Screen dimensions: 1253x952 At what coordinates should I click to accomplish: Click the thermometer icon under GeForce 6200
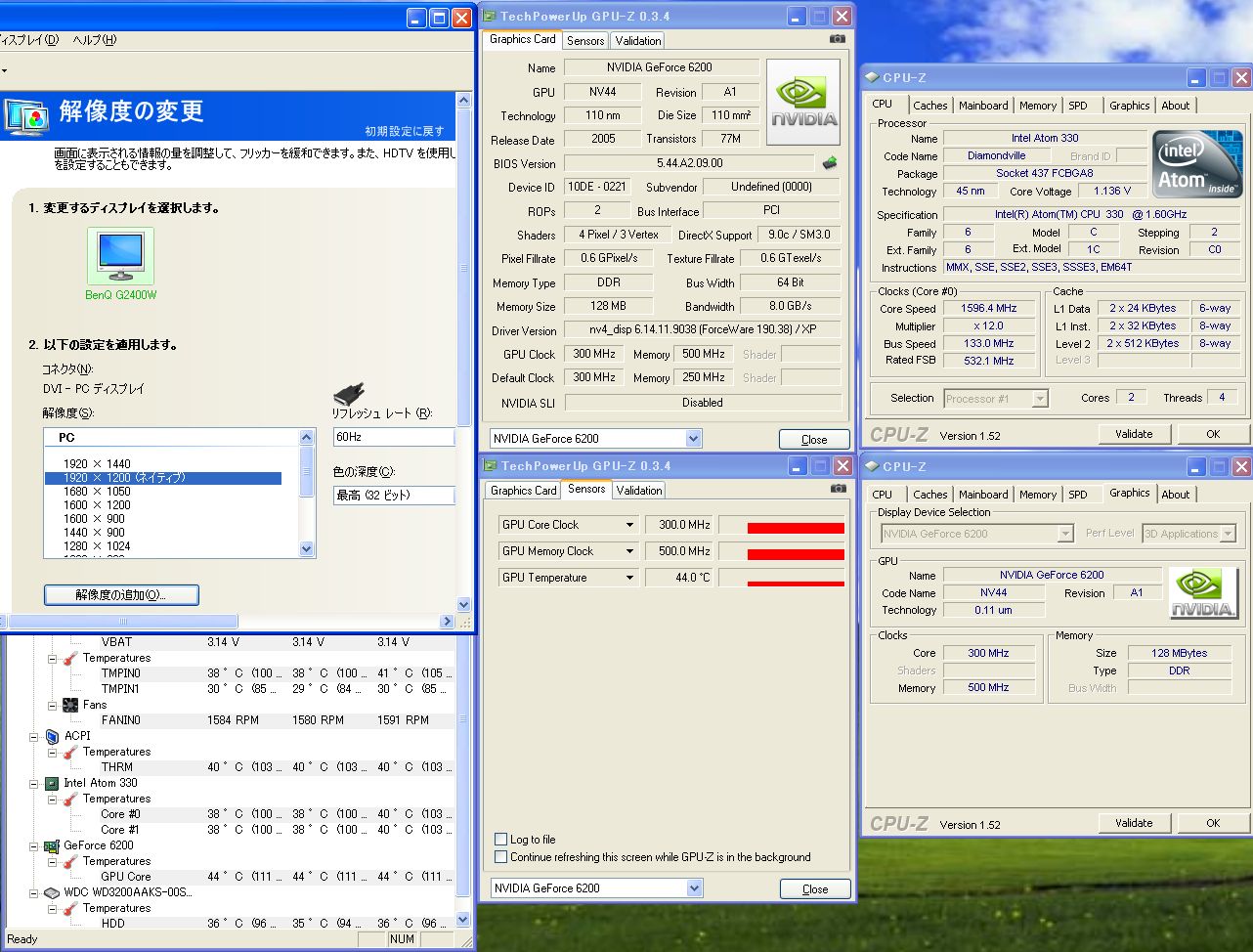(x=70, y=861)
